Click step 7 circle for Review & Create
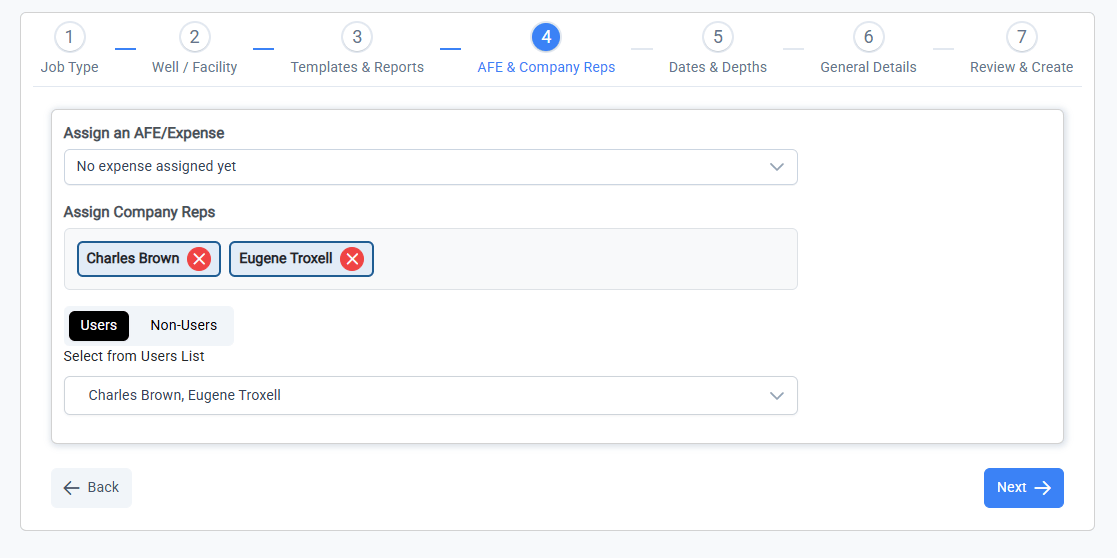Screen dimensions: 1117x558 point(1022,37)
